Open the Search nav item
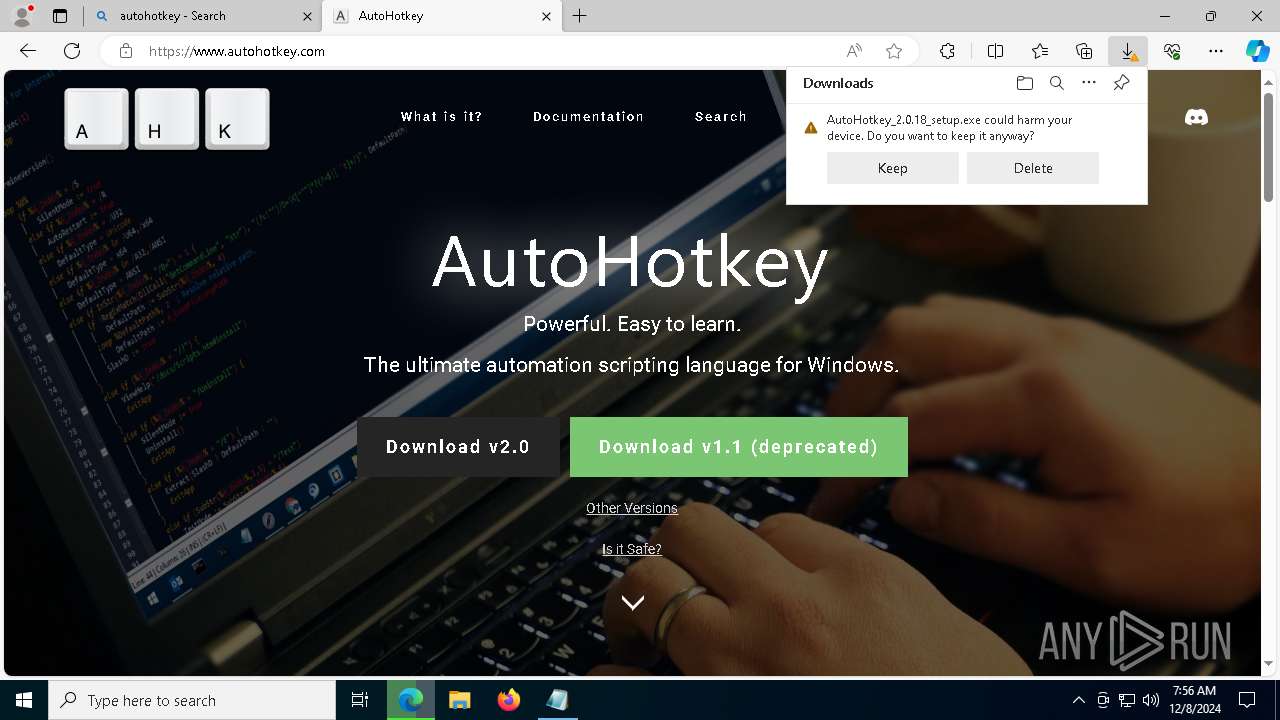Screen dimensions: 1280x720 721,117
